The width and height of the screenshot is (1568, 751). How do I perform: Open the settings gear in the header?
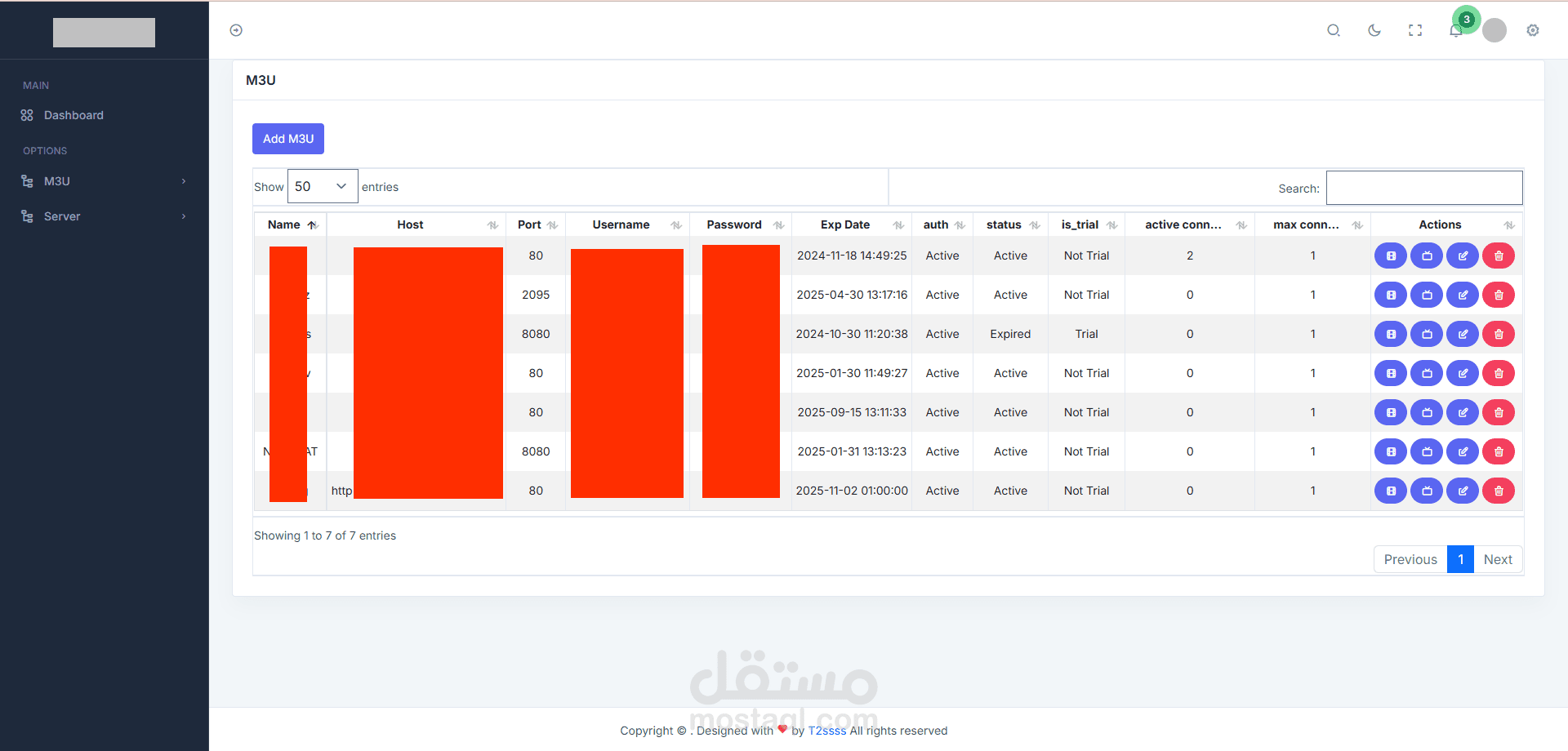click(1533, 30)
